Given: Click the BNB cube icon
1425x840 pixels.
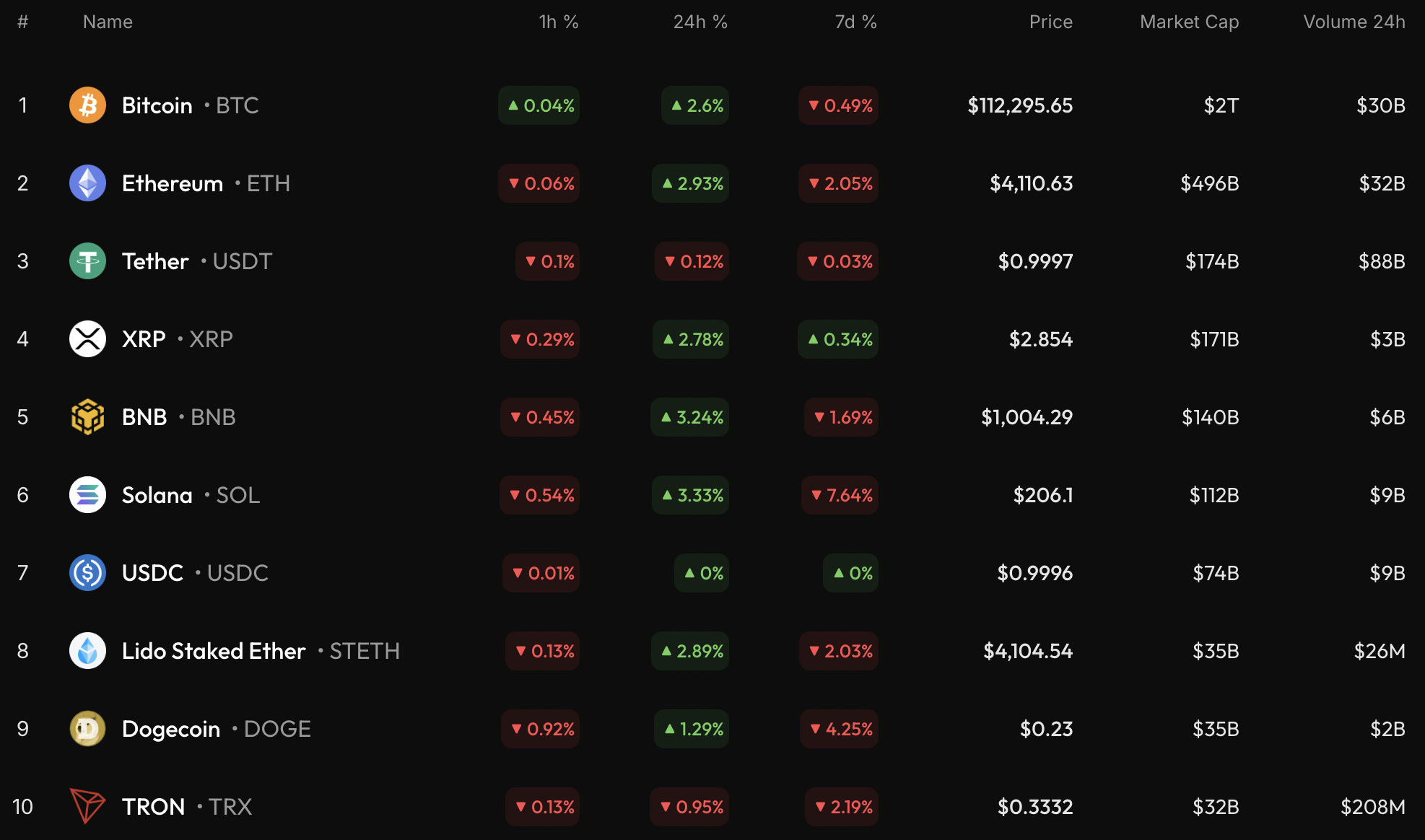Looking at the screenshot, I should [x=87, y=417].
